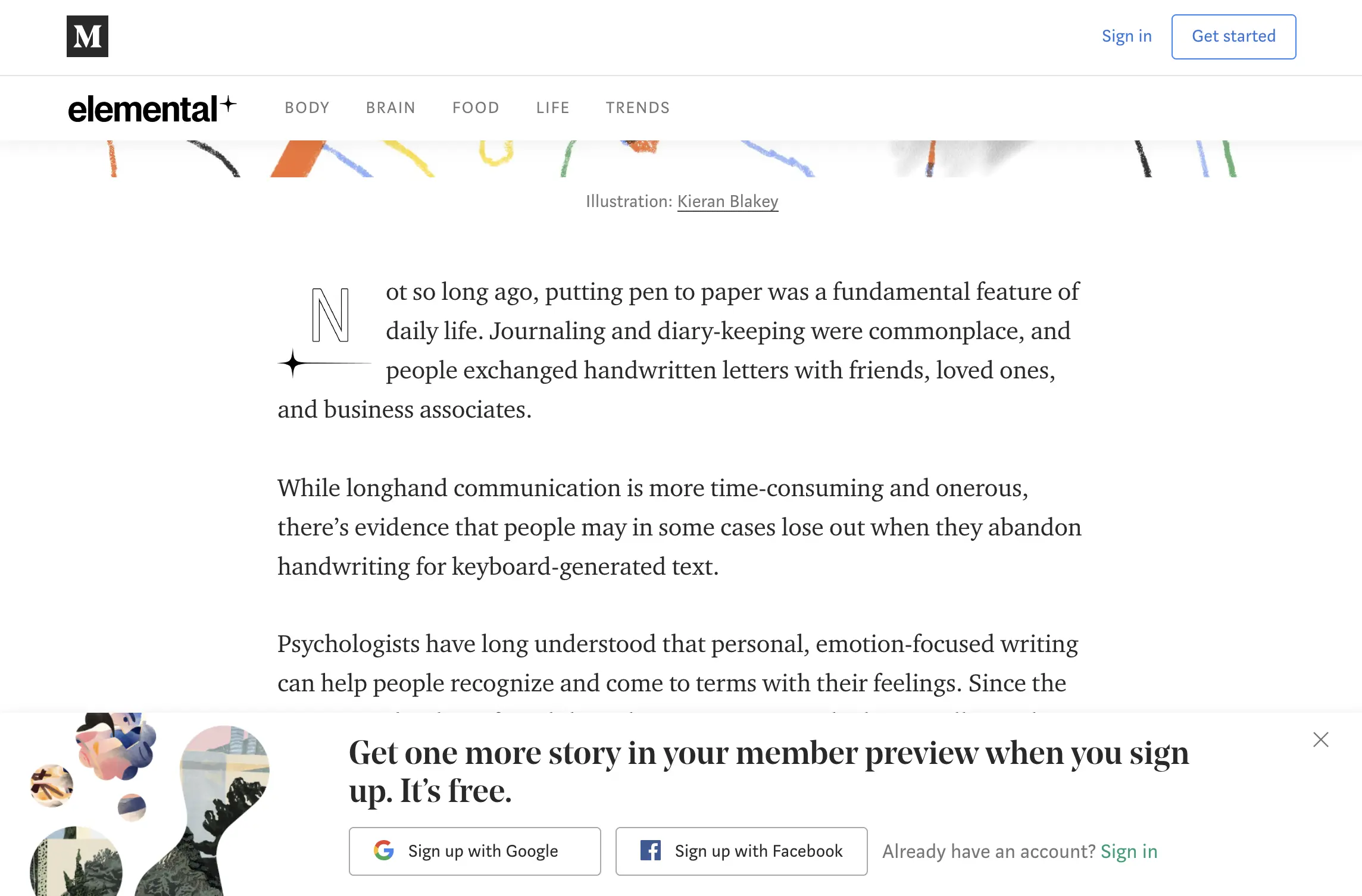This screenshot has height=896, width=1362.
Task: Navigate to the LIFE section
Action: (552, 108)
